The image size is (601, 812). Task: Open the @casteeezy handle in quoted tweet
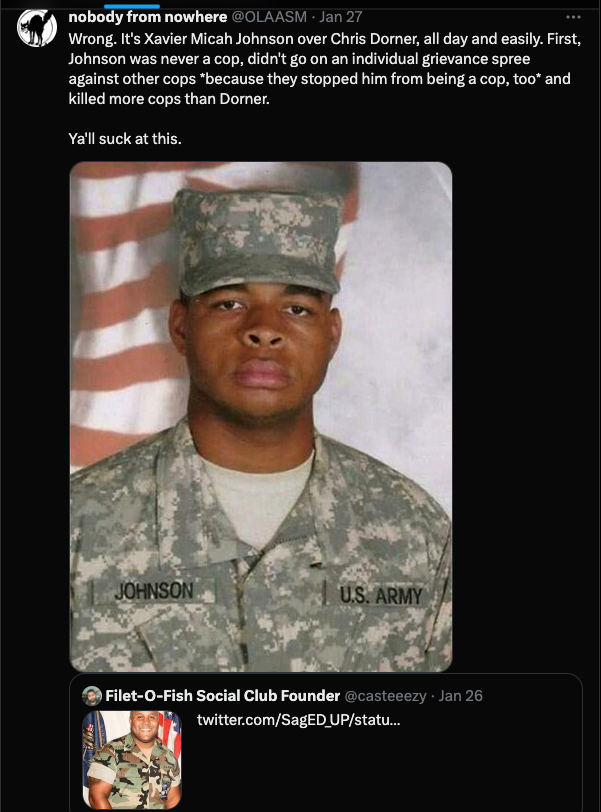tap(385, 695)
